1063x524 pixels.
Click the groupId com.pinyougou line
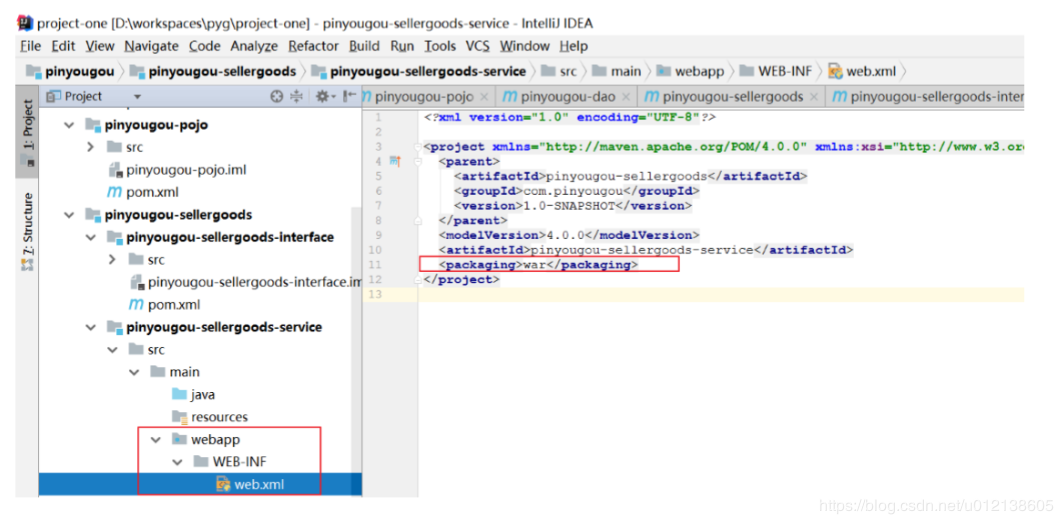coord(576,191)
